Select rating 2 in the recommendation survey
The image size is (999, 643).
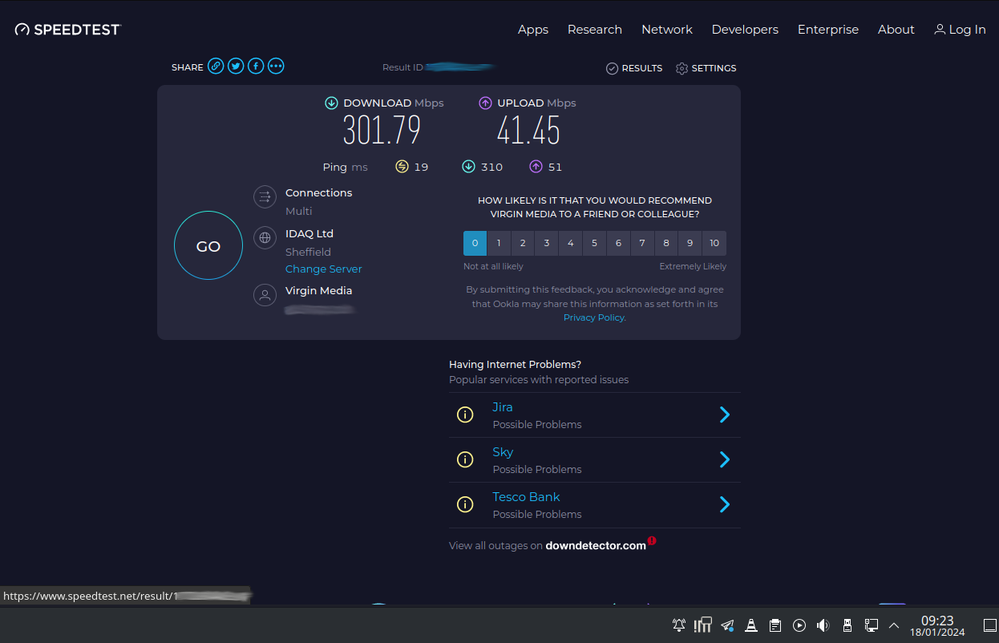522,243
